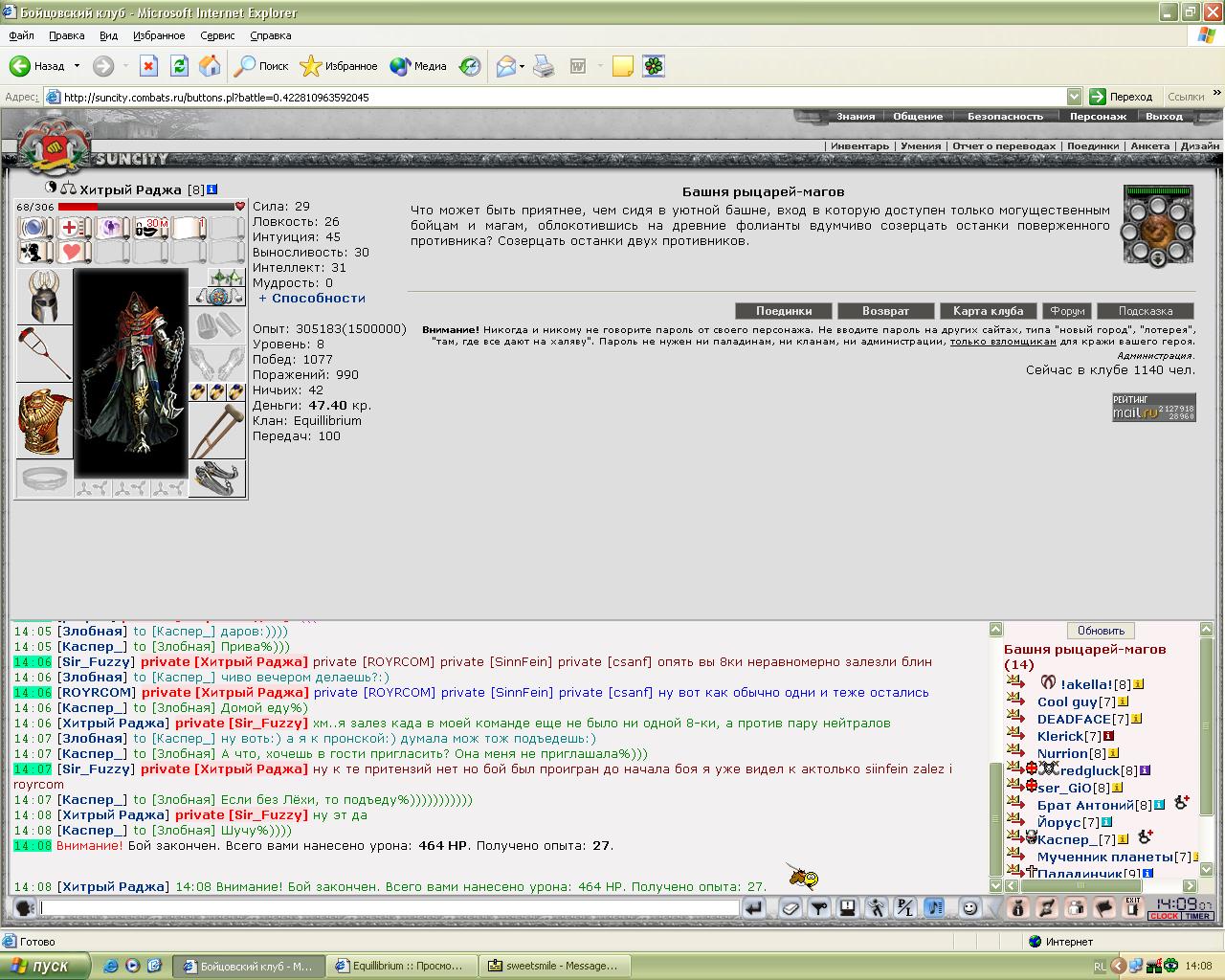
Task: Open the Инвентарь tab
Action: [859, 146]
